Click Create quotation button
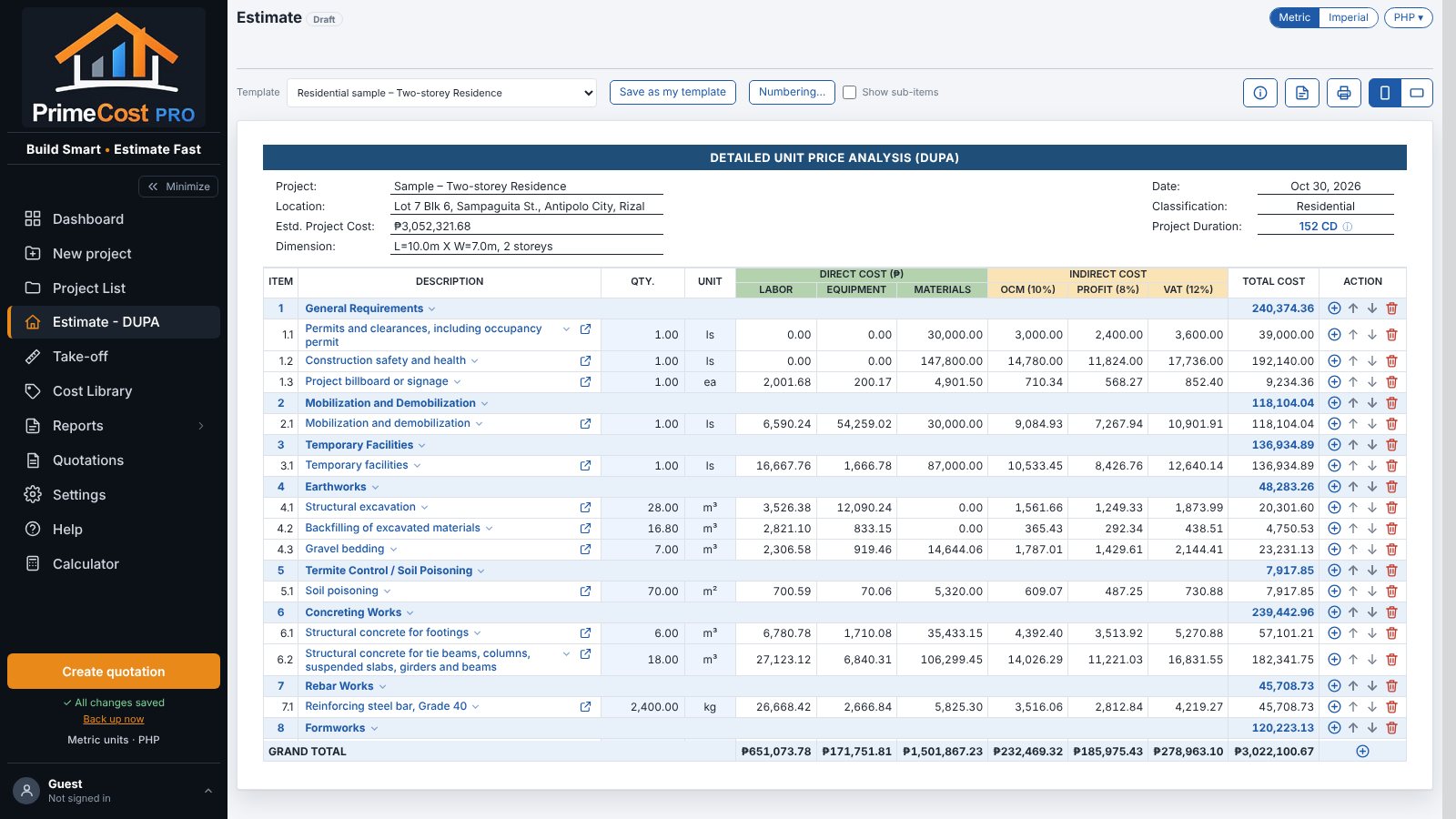This screenshot has height=819, width=1456. [x=114, y=672]
